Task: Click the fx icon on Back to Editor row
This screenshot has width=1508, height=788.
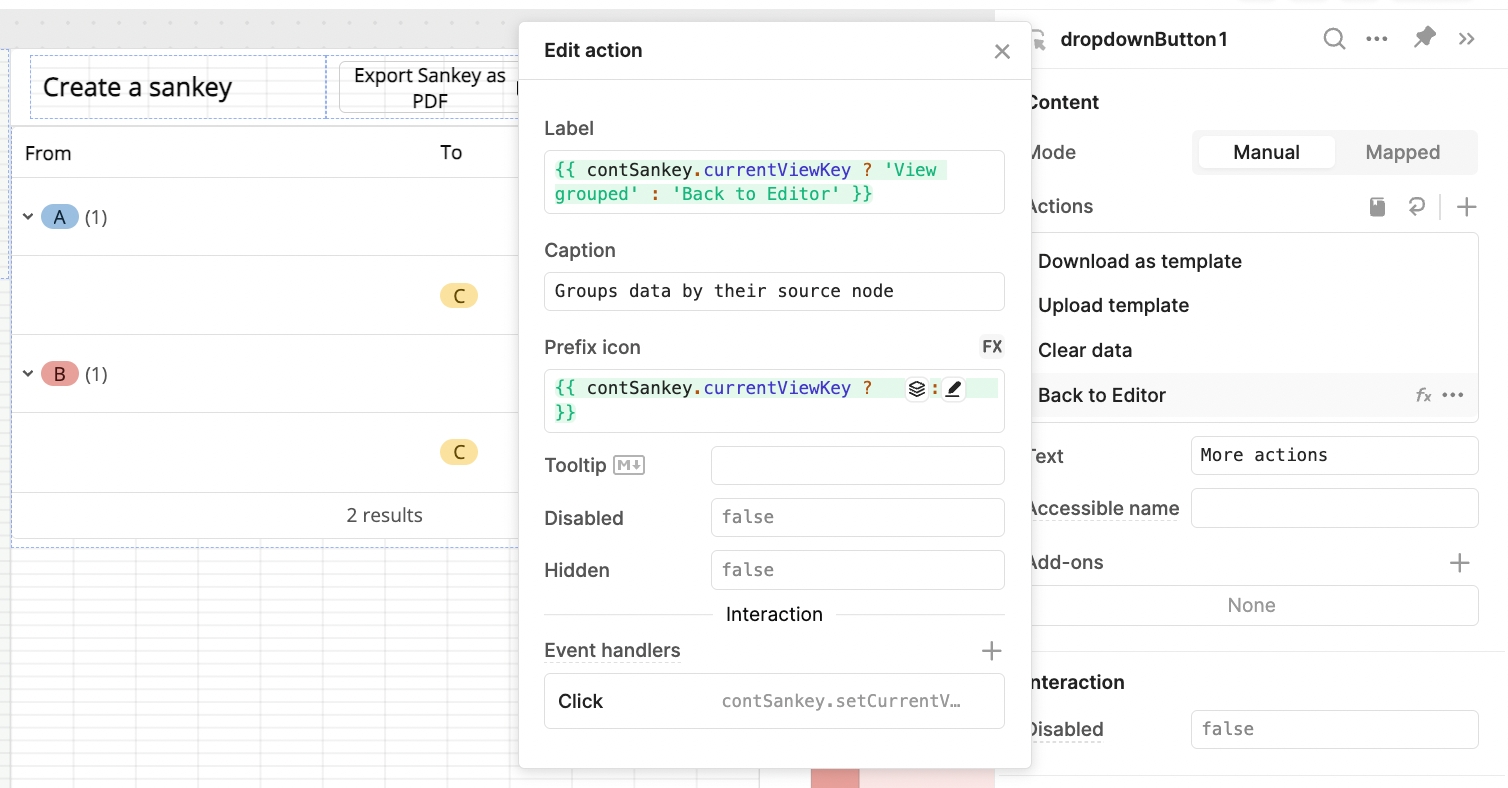Action: pos(1424,395)
